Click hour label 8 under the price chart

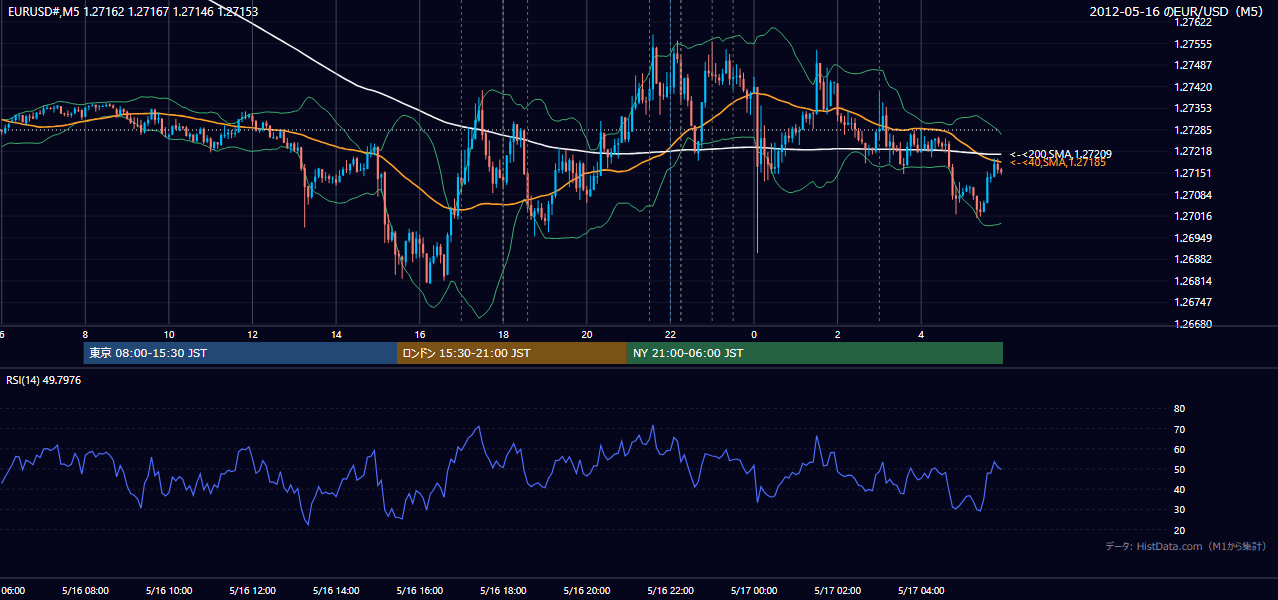[x=85, y=335]
